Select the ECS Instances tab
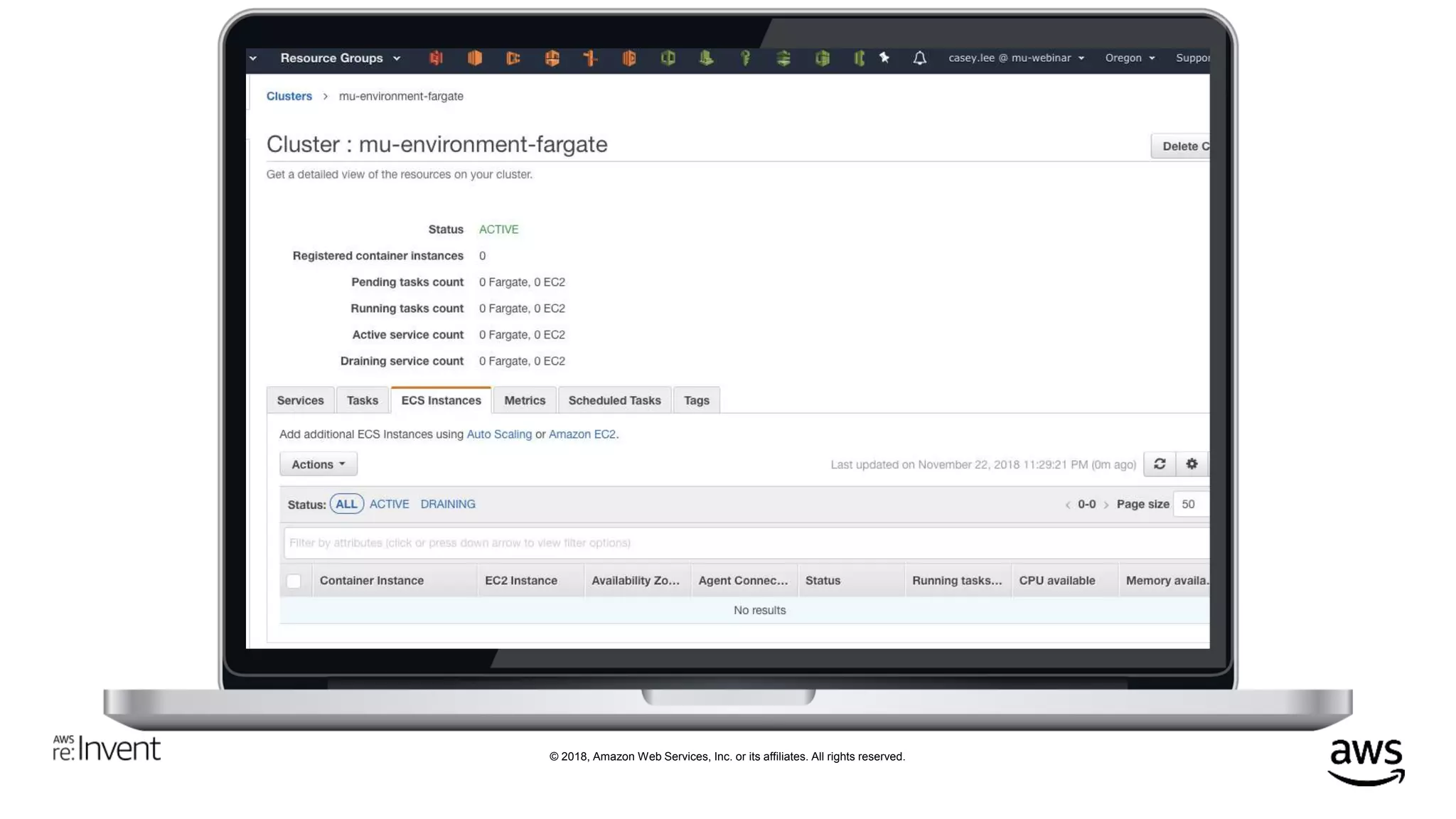Screen dimensions: 1456x819 (441, 400)
